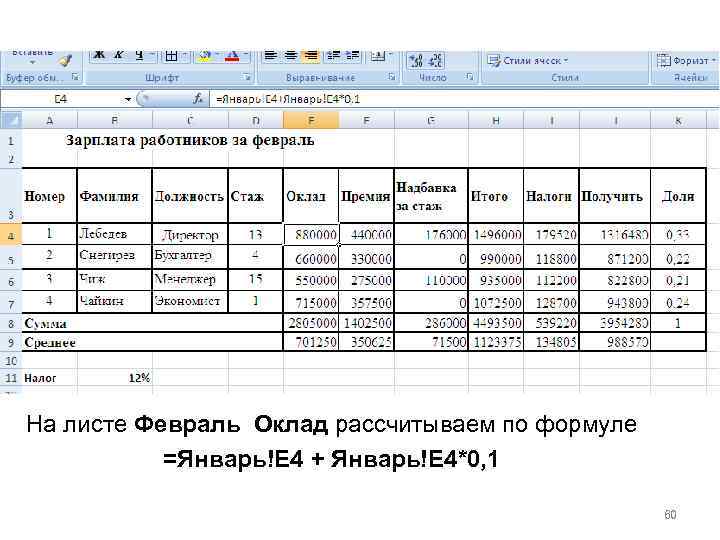This screenshot has height=540, width=720.
Task: Click the average cell 988570
Action: click(x=615, y=342)
